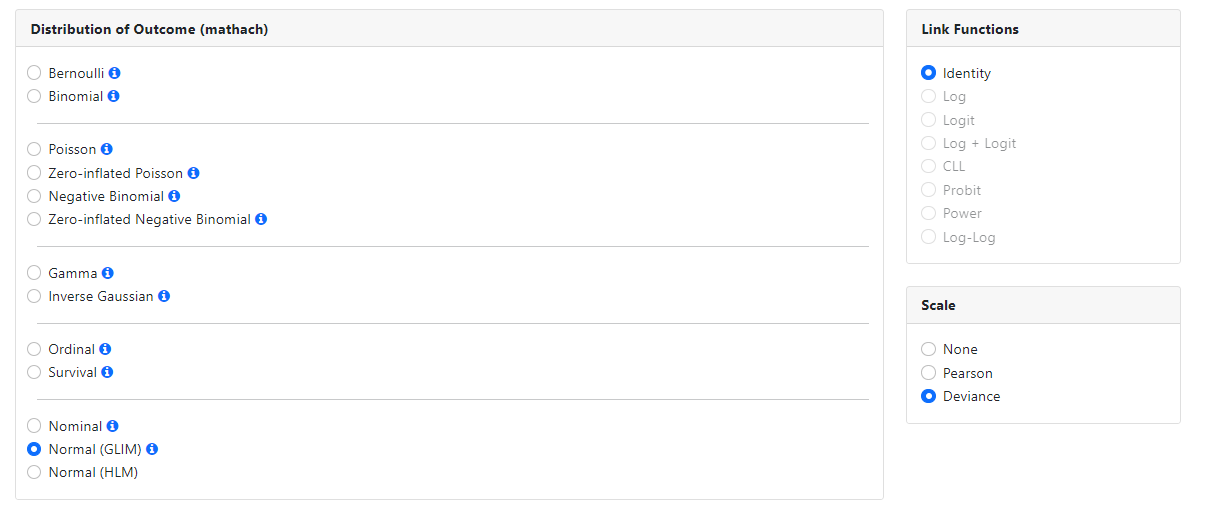Click info icon next to Zero-inflated Poisson

point(194,173)
